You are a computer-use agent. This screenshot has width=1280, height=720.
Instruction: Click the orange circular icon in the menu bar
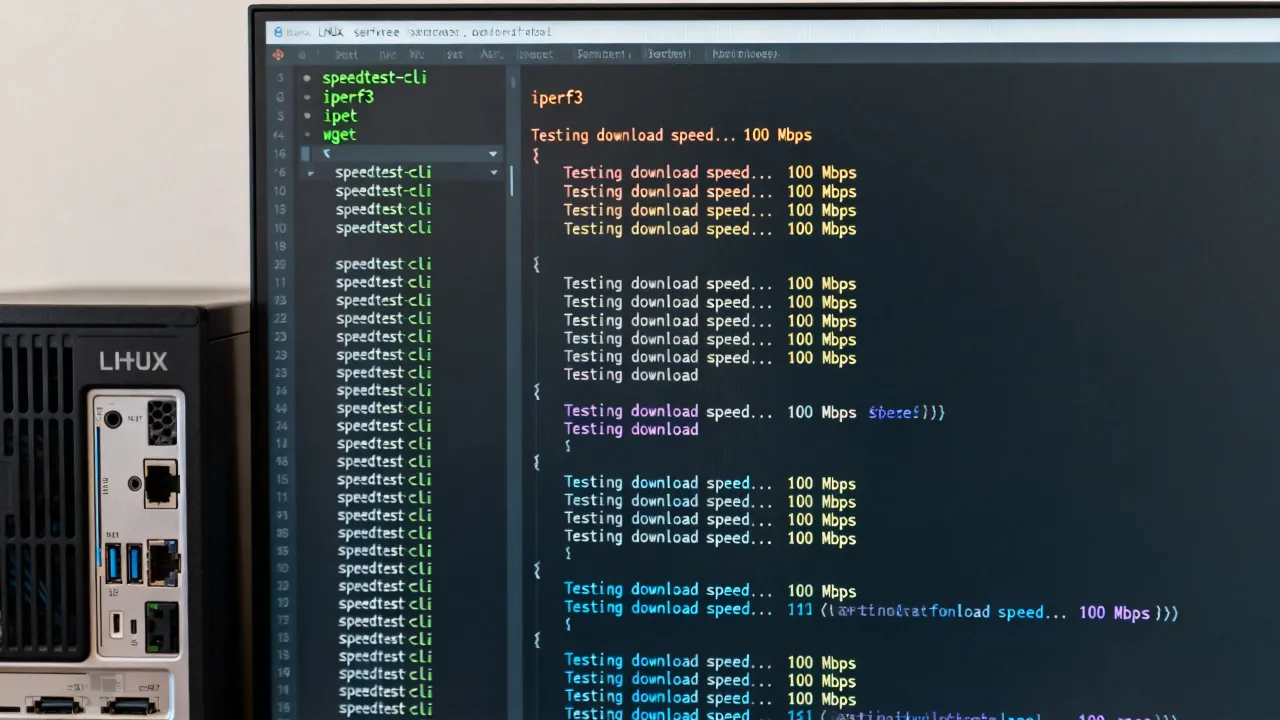pyautogui.click(x=278, y=55)
